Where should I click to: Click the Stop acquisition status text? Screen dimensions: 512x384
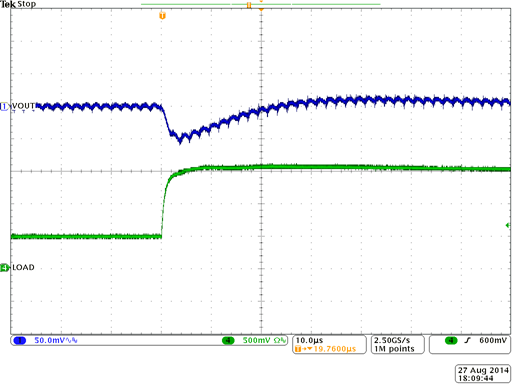(x=27, y=4)
